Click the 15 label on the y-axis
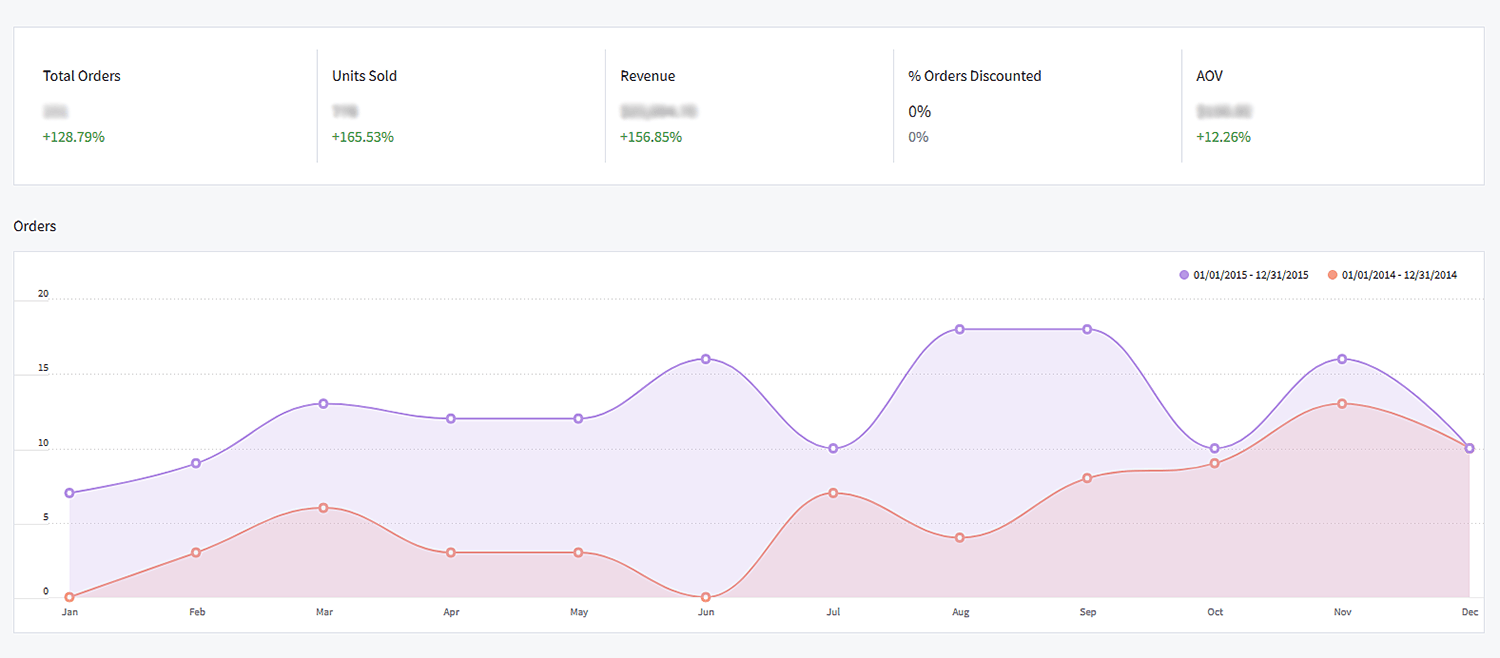This screenshot has width=1500, height=658. point(43,368)
